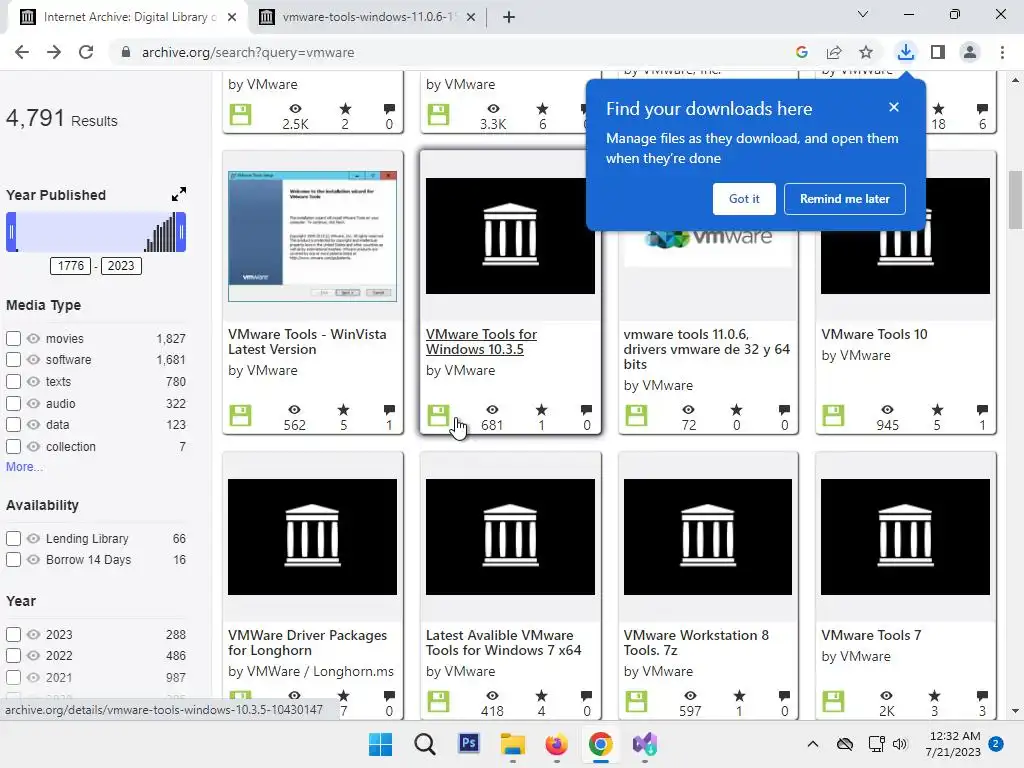Open a new browser tab
Screen dimensions: 1024x768
tap(509, 17)
